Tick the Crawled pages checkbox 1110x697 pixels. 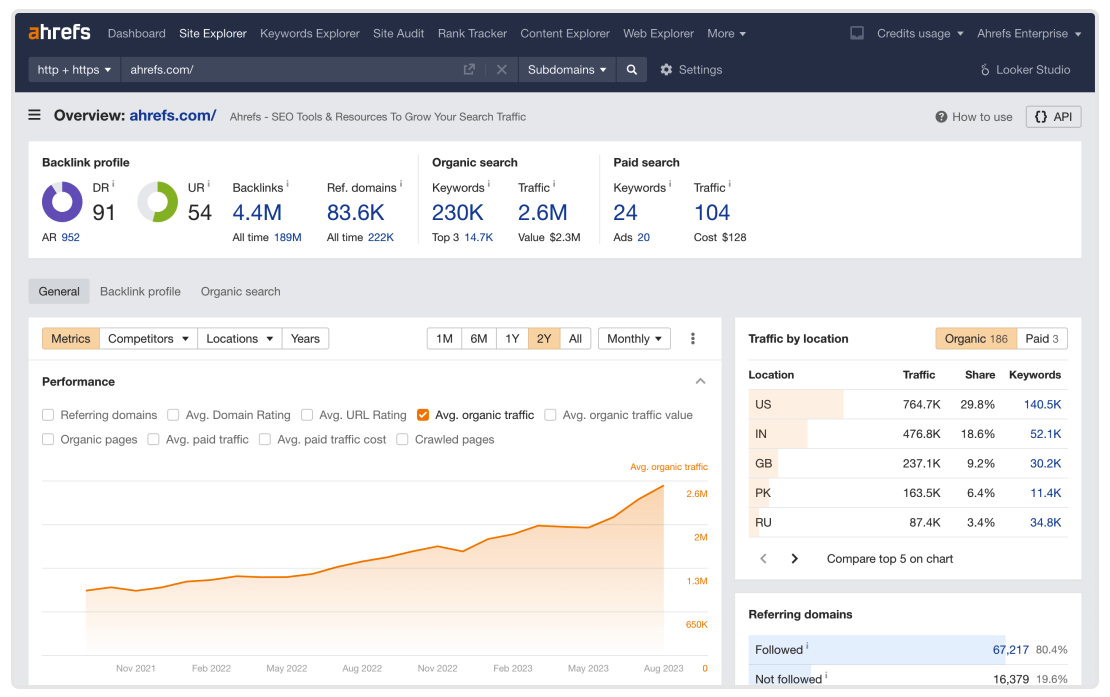point(402,439)
